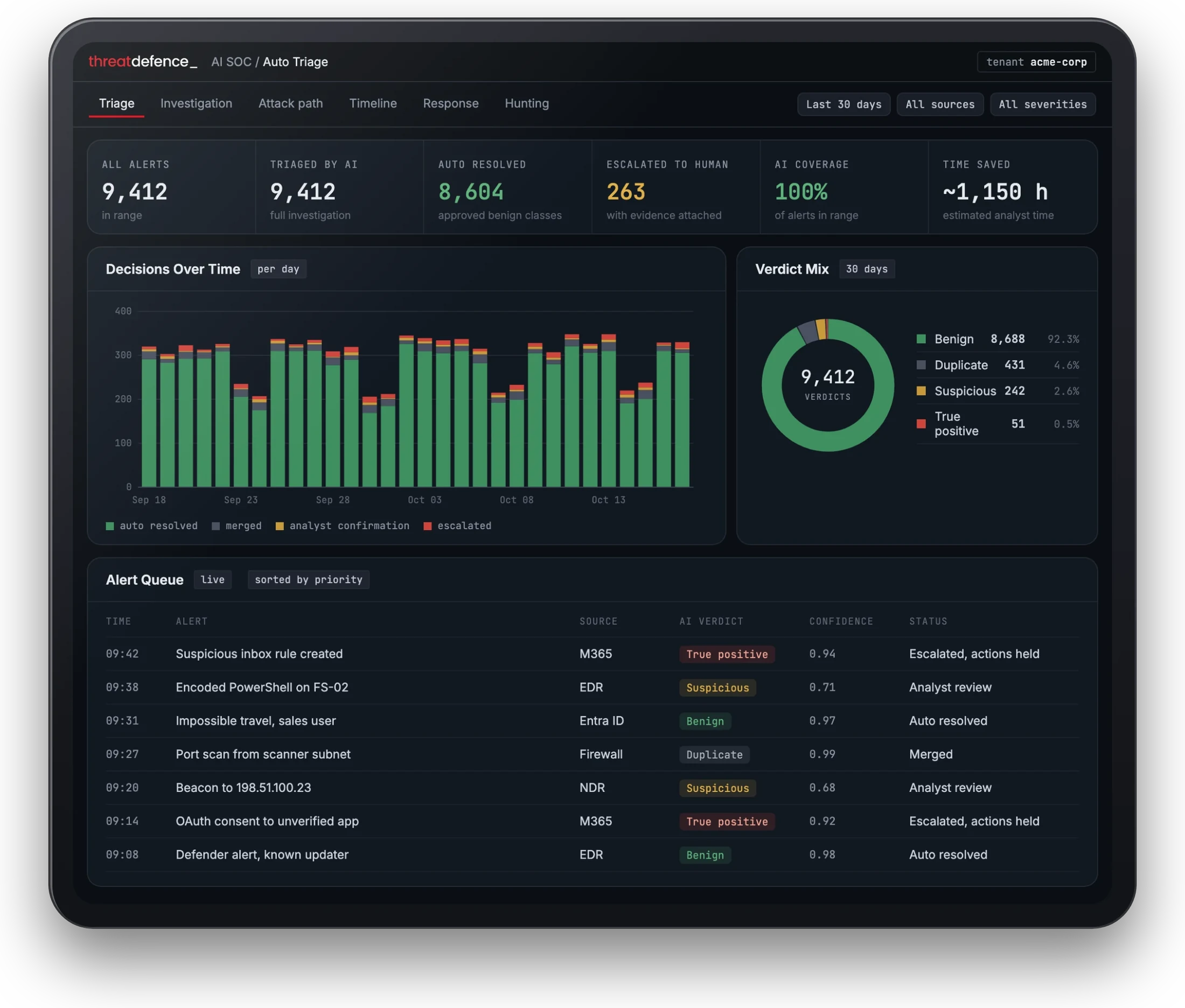
Task: Open the Beacon to 198.51.100.23 alert
Action: click(592, 787)
